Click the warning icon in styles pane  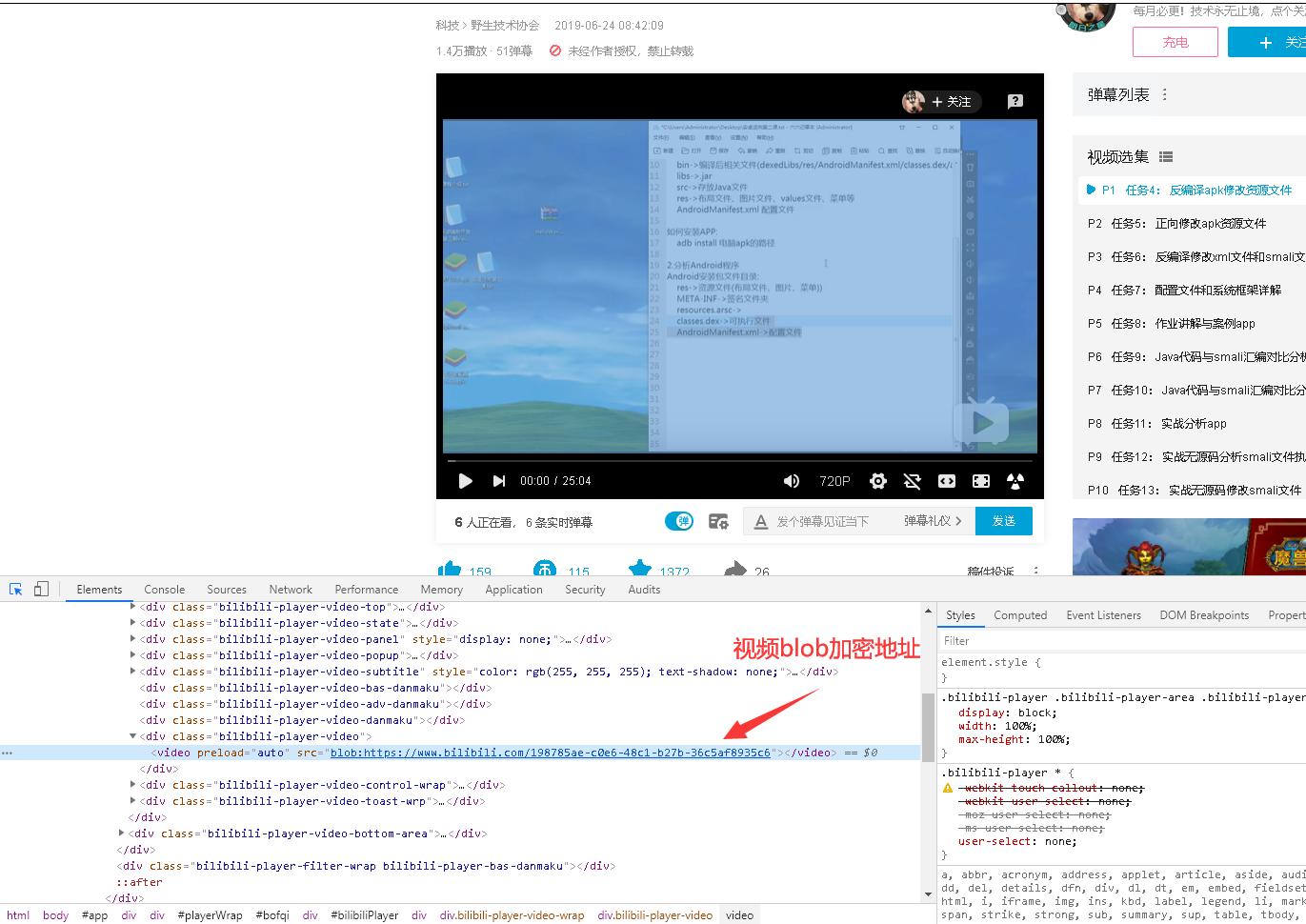tap(948, 789)
